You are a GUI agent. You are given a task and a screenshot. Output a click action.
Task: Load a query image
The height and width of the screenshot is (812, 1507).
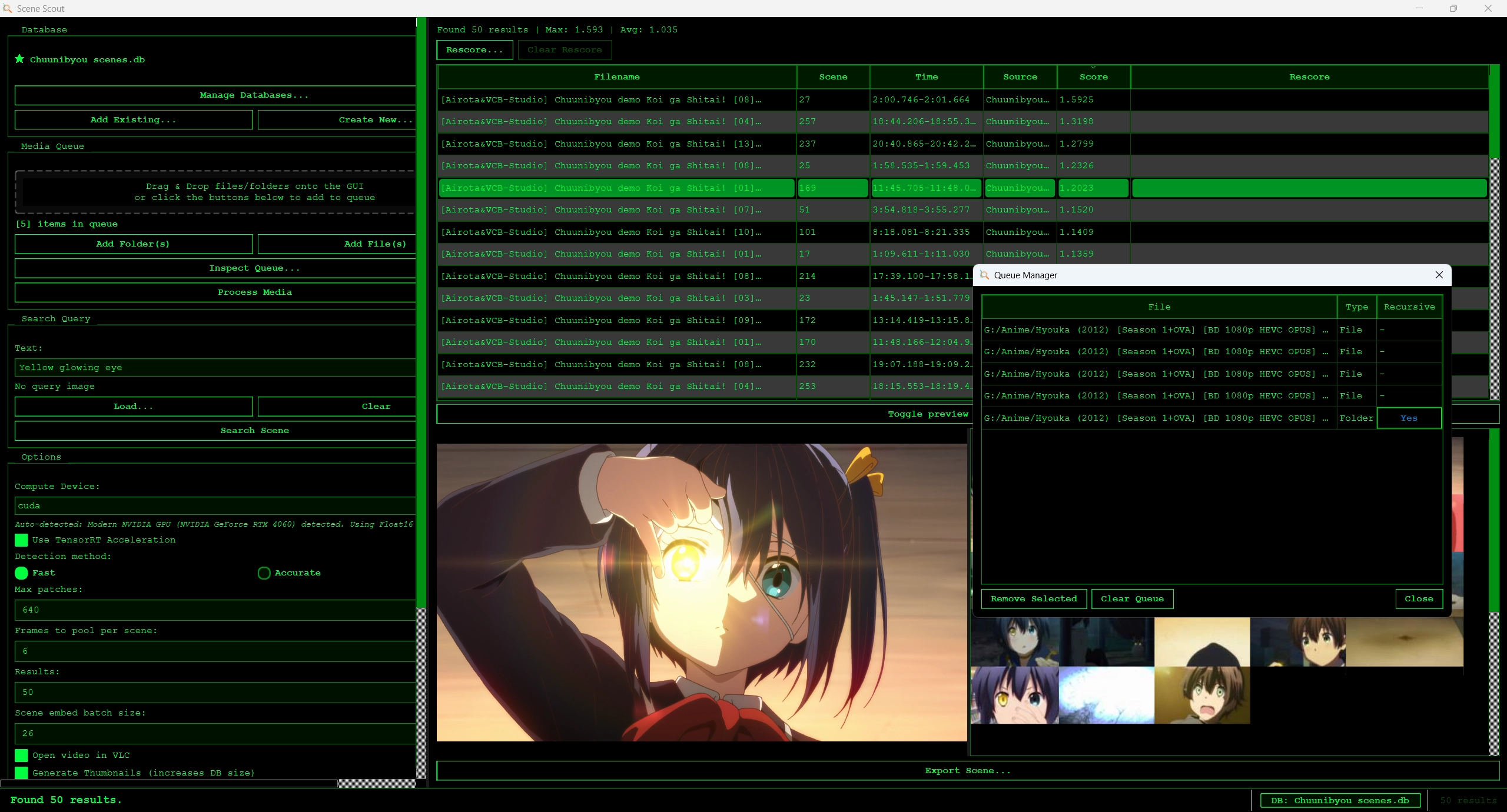point(134,406)
